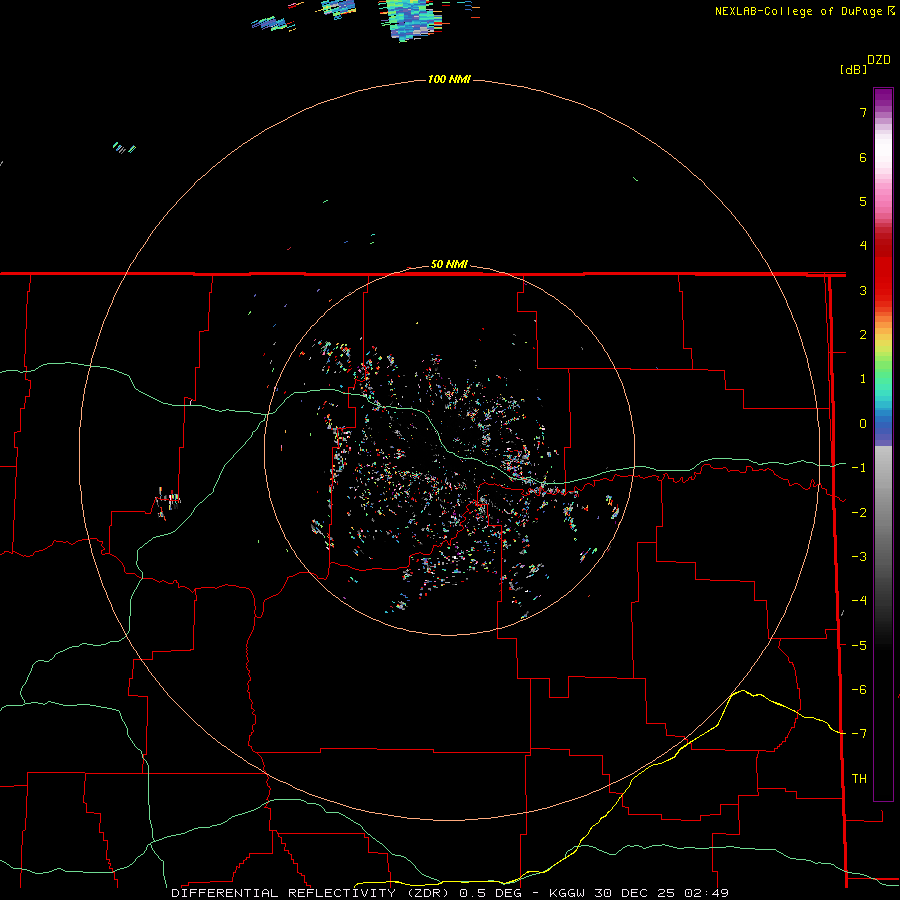This screenshot has height=900, width=900.
Task: Click the blue 0 dB band of color bar
Action: [x=883, y=424]
